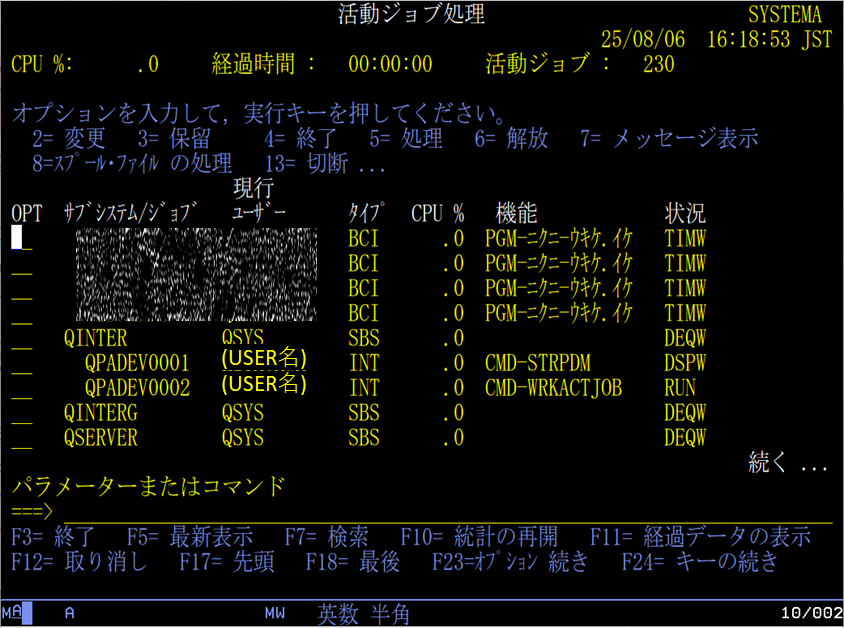
Task: Click the タイプ column header
Action: (x=367, y=213)
